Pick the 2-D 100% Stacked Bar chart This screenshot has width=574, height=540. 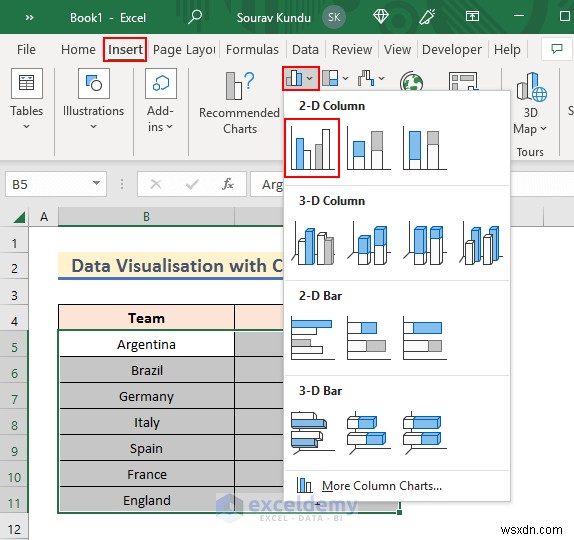(424, 338)
